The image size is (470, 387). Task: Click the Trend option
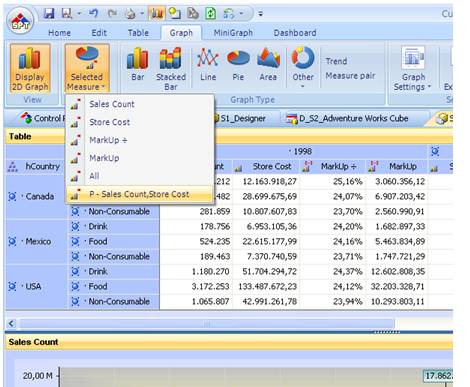pos(336,61)
